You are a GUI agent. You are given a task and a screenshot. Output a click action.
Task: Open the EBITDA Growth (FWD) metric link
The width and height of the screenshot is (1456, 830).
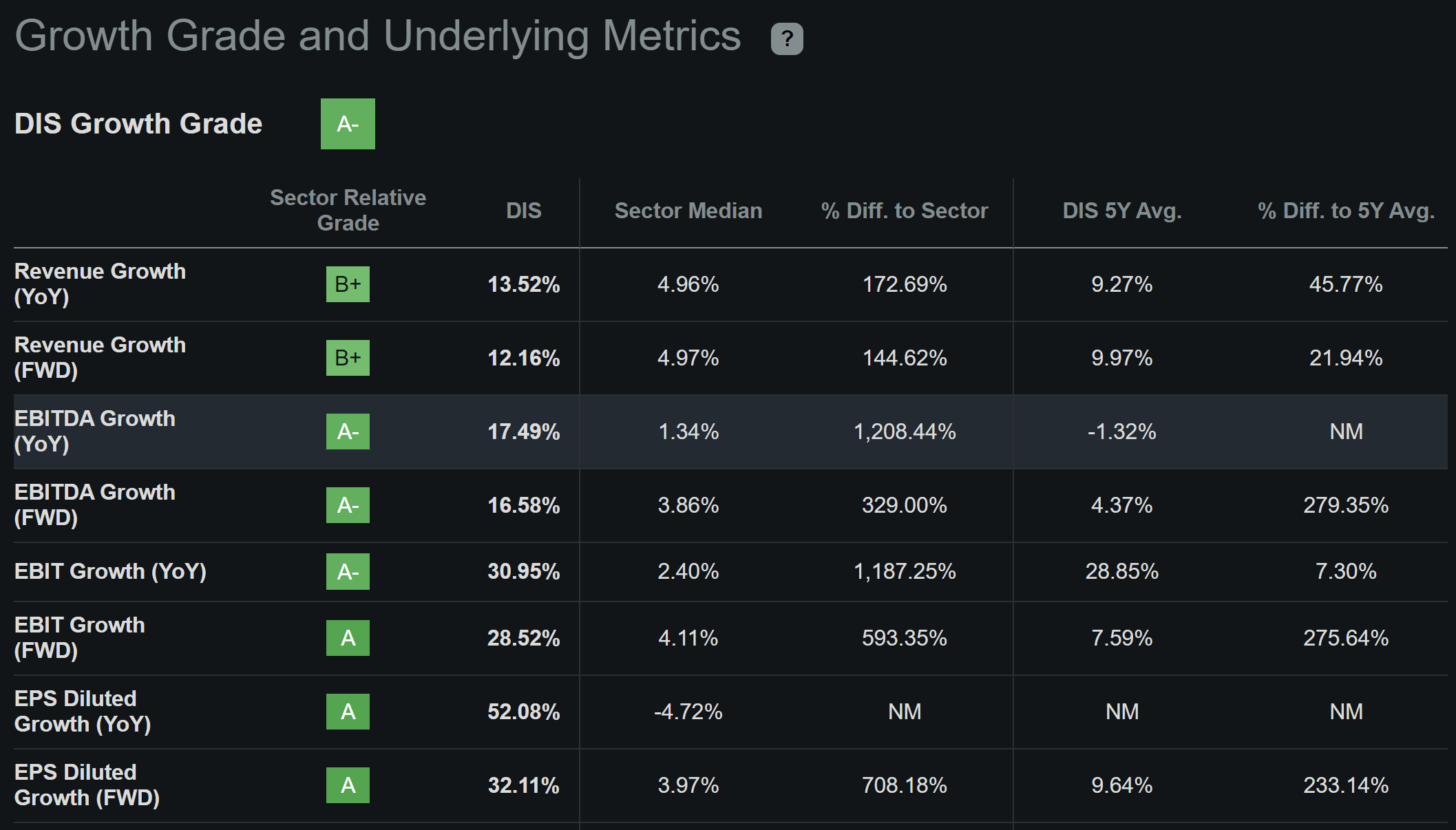pos(94,504)
